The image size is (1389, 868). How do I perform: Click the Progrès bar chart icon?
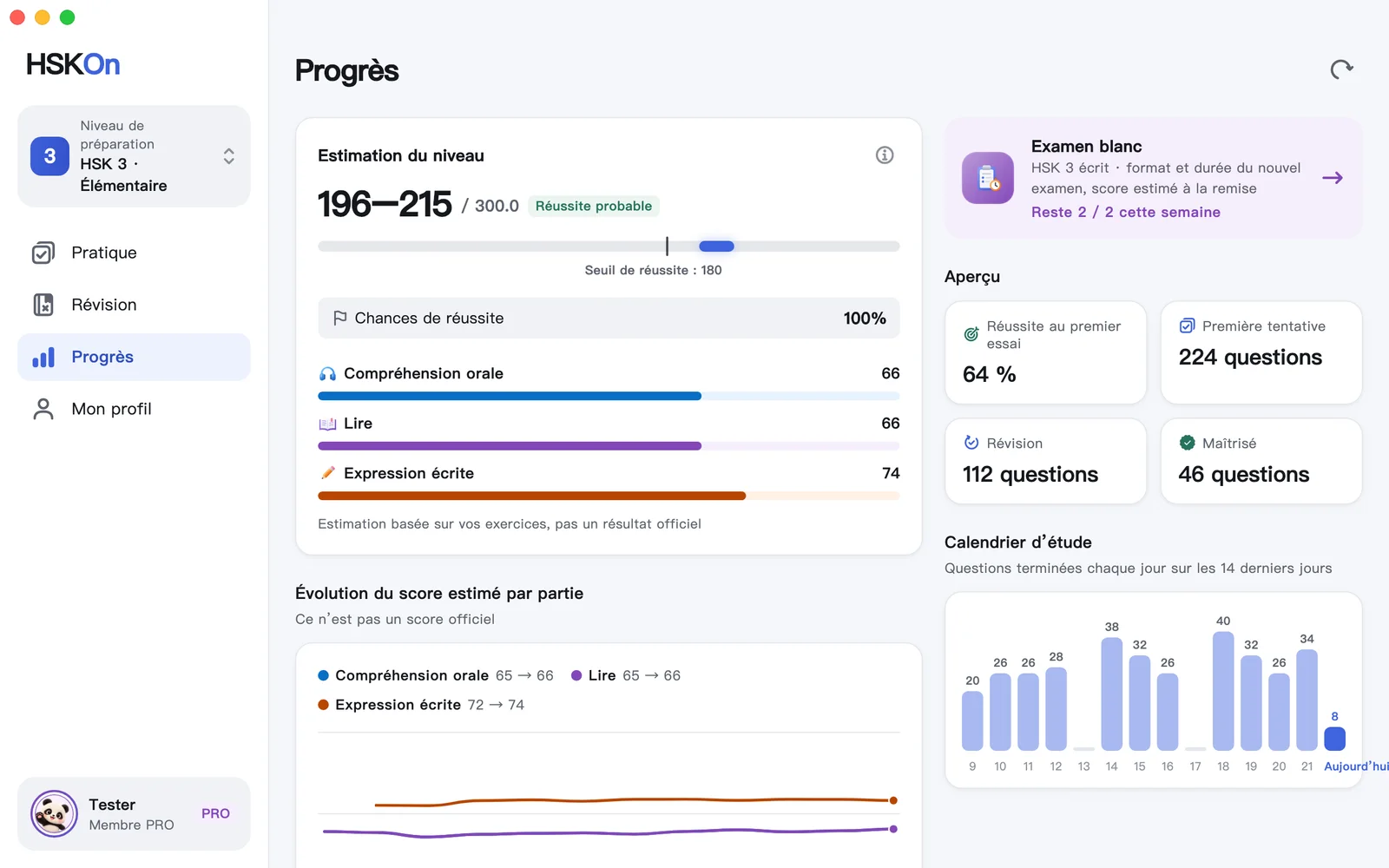tap(43, 357)
